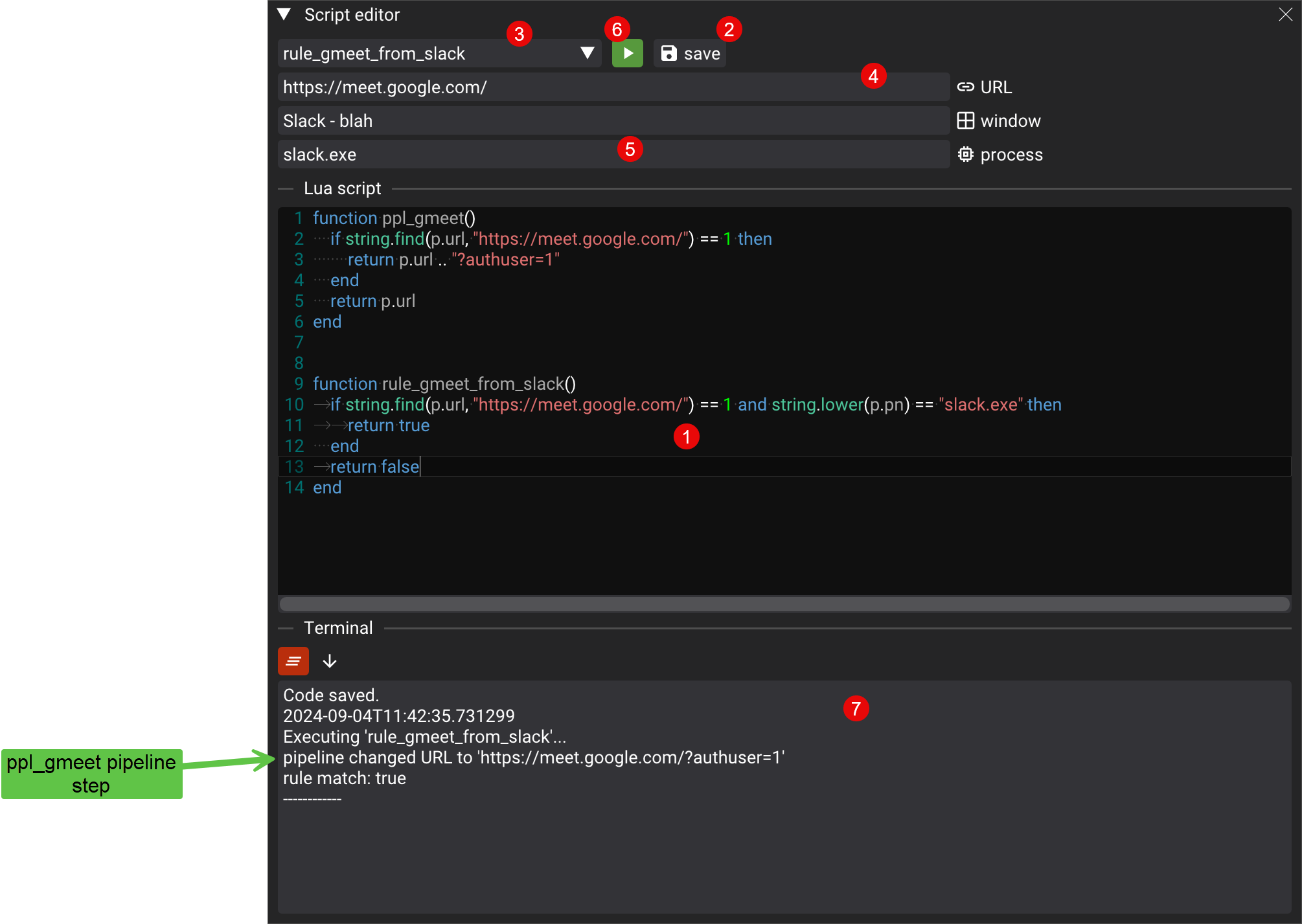Click the 'return false' line in editor
Image resolution: width=1302 pixels, height=924 pixels.
(374, 467)
